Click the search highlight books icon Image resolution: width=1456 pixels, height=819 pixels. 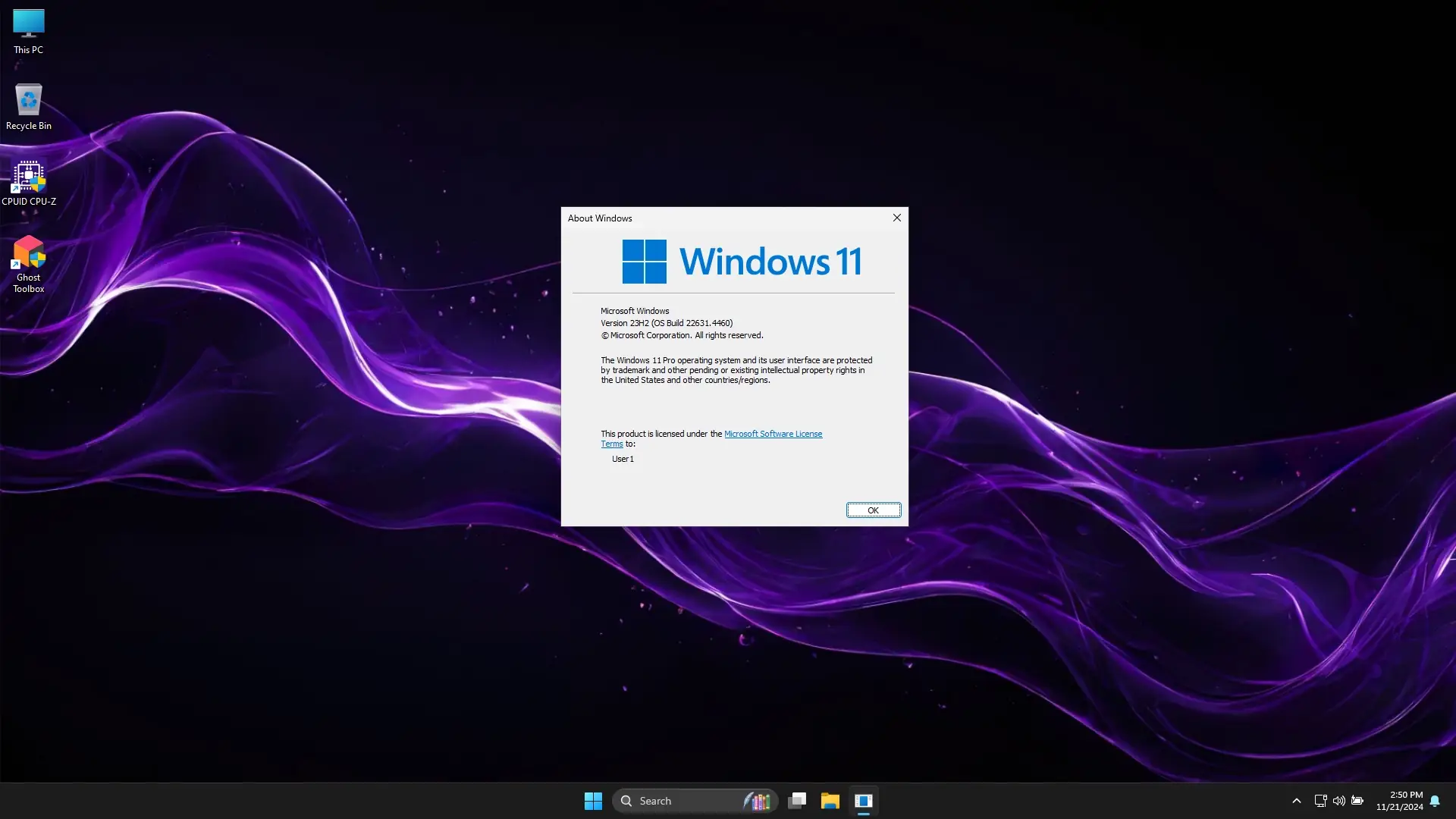click(758, 801)
